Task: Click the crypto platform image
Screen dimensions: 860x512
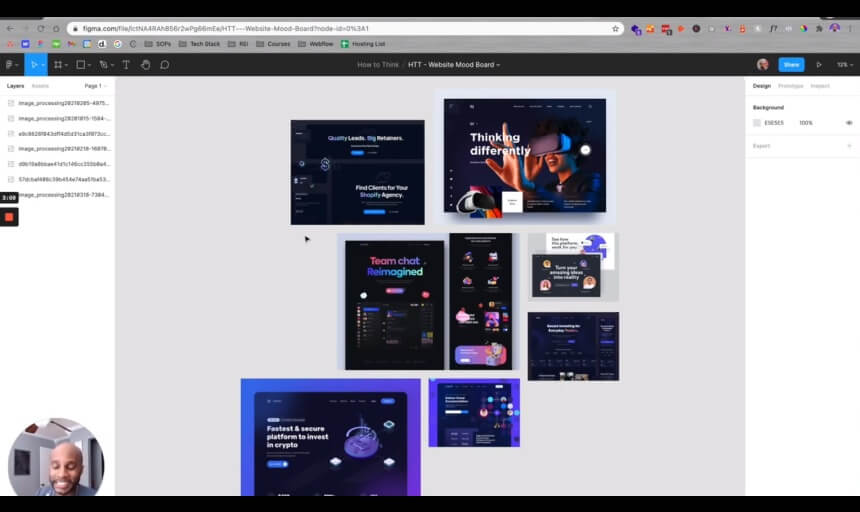Action: (x=331, y=437)
